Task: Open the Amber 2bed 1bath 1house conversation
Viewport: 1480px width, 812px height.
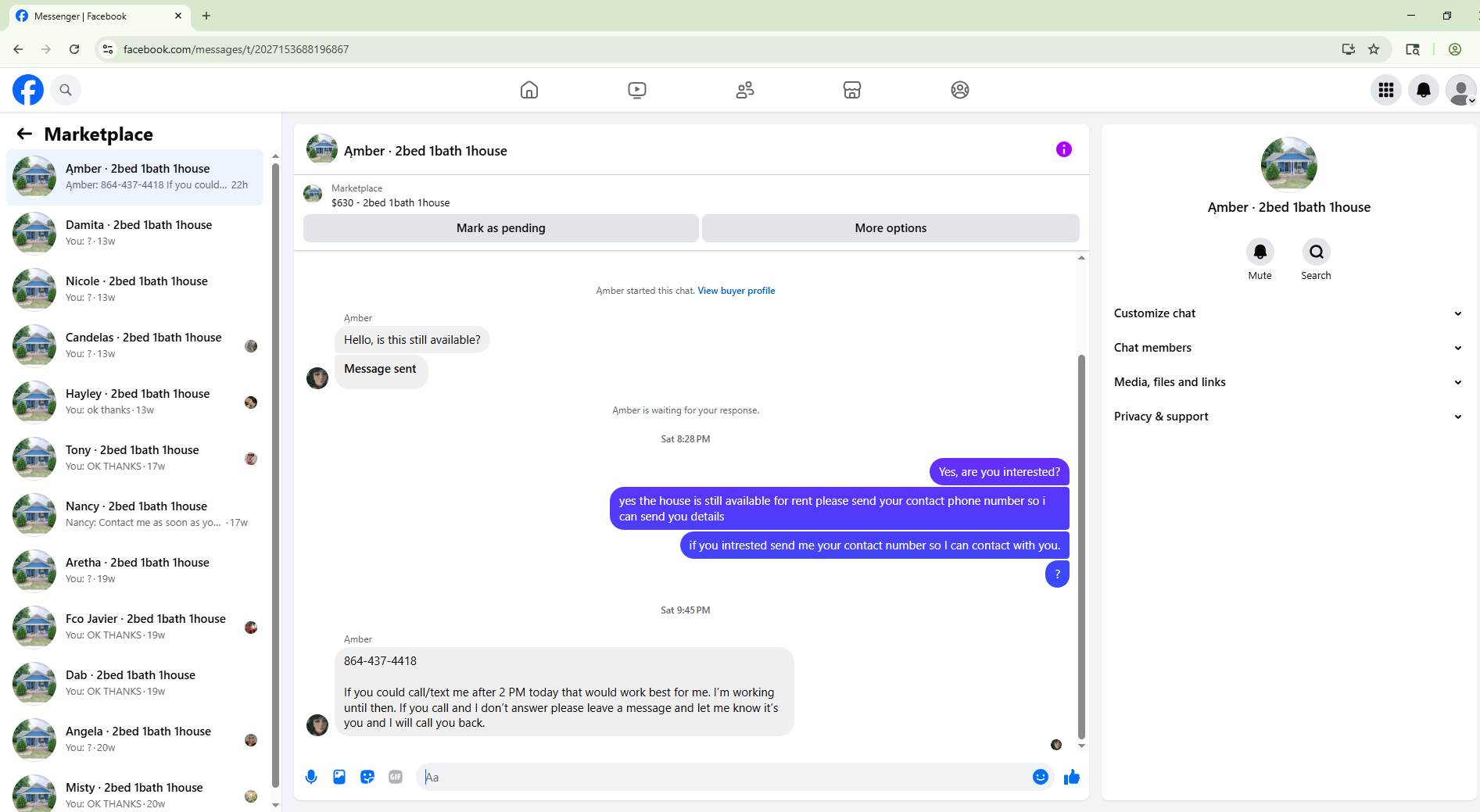Action: pyautogui.click(x=134, y=177)
